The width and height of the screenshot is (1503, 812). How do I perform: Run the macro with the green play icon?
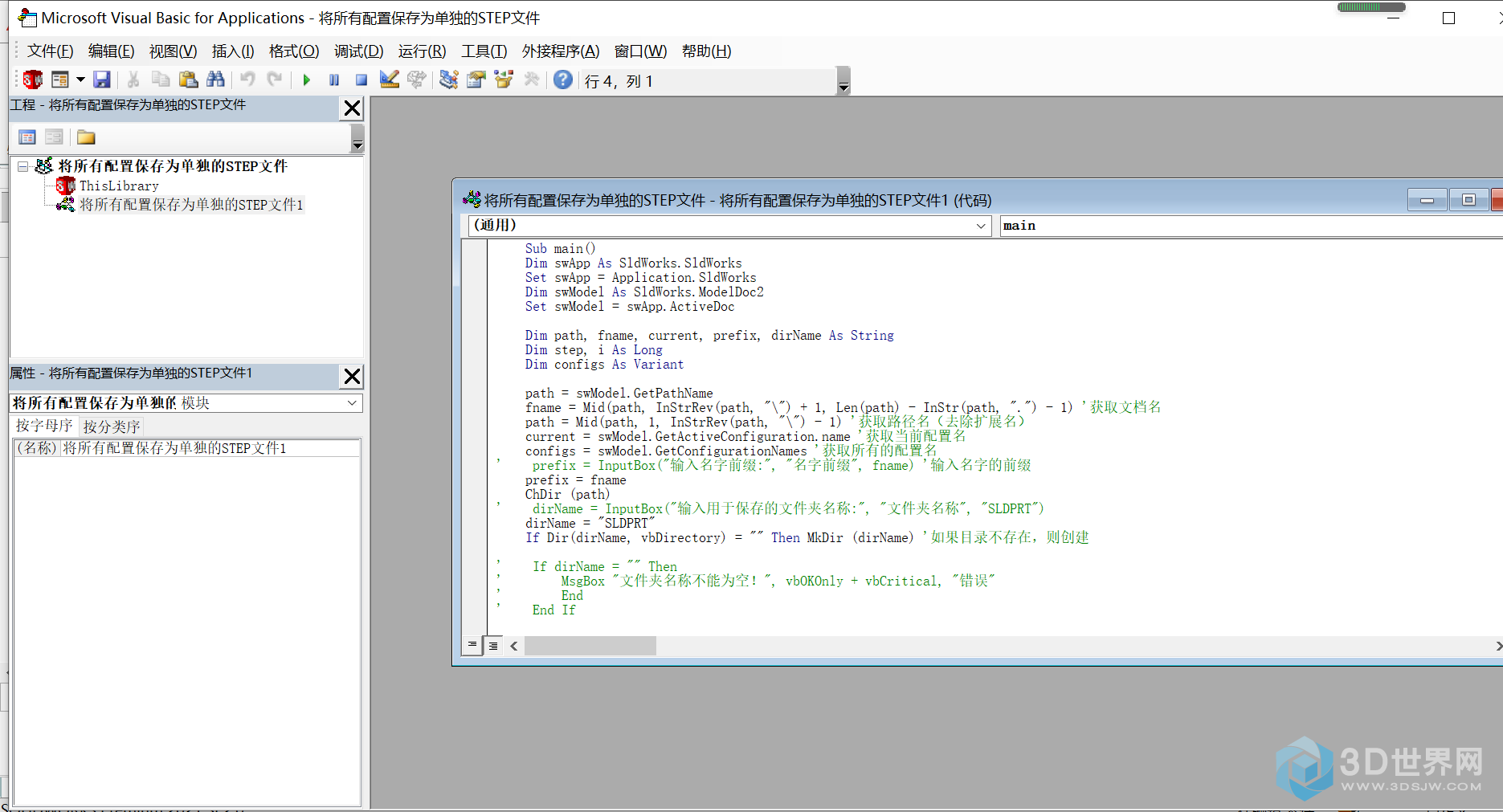point(307,80)
